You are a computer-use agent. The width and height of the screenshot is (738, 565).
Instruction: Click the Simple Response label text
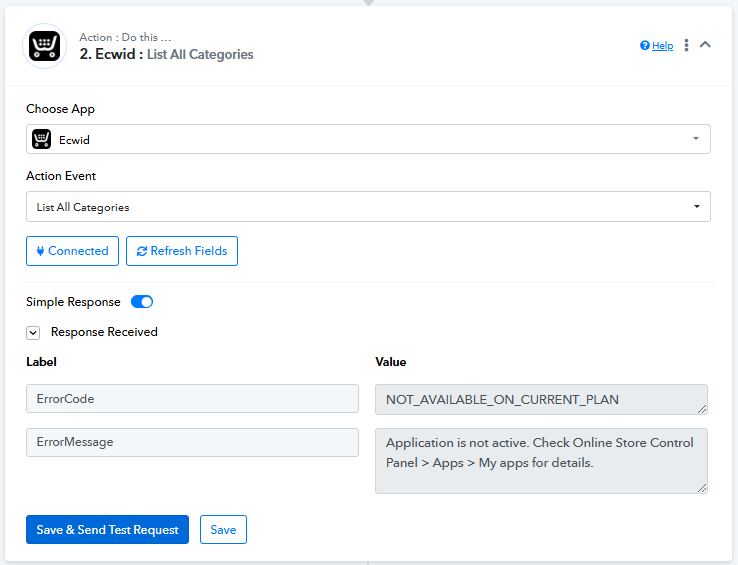pyautogui.click(x=73, y=302)
